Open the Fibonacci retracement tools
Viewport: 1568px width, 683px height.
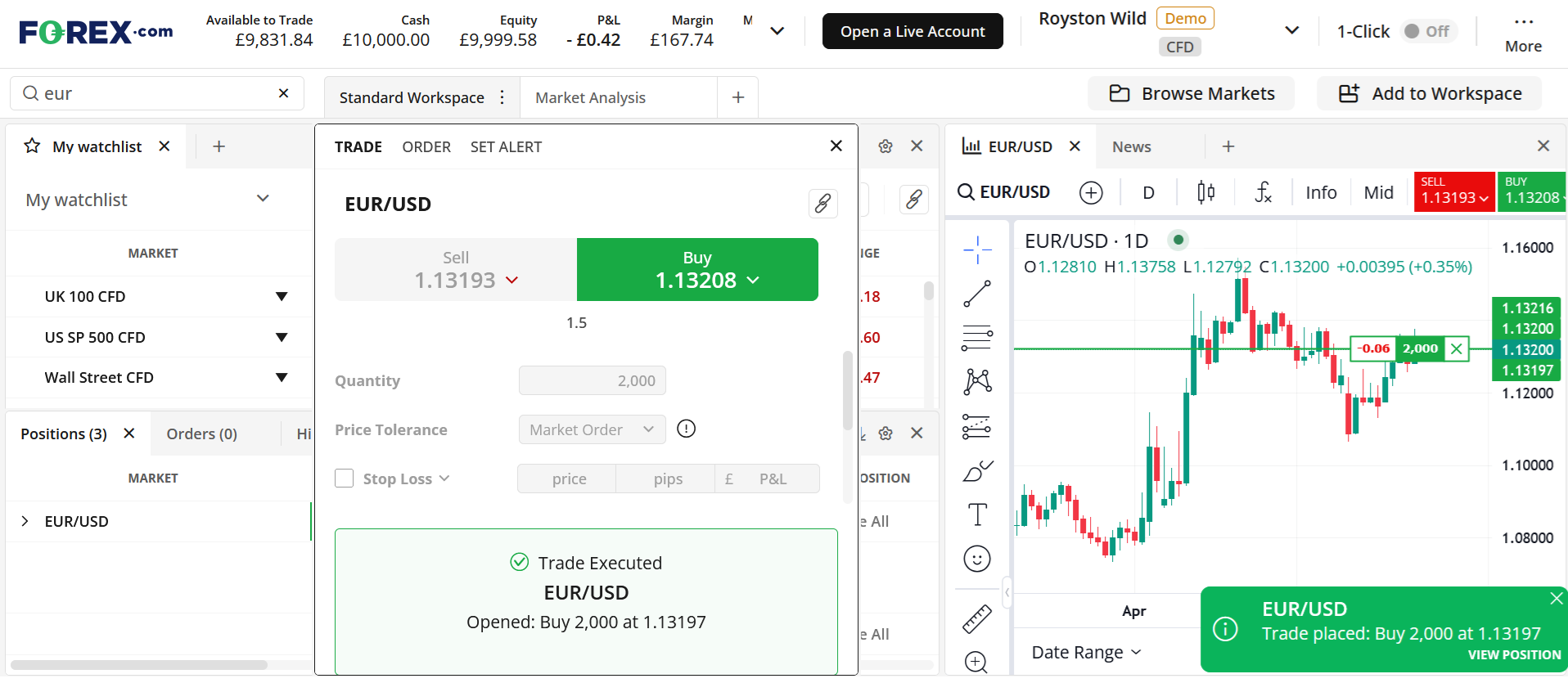[x=977, y=338]
